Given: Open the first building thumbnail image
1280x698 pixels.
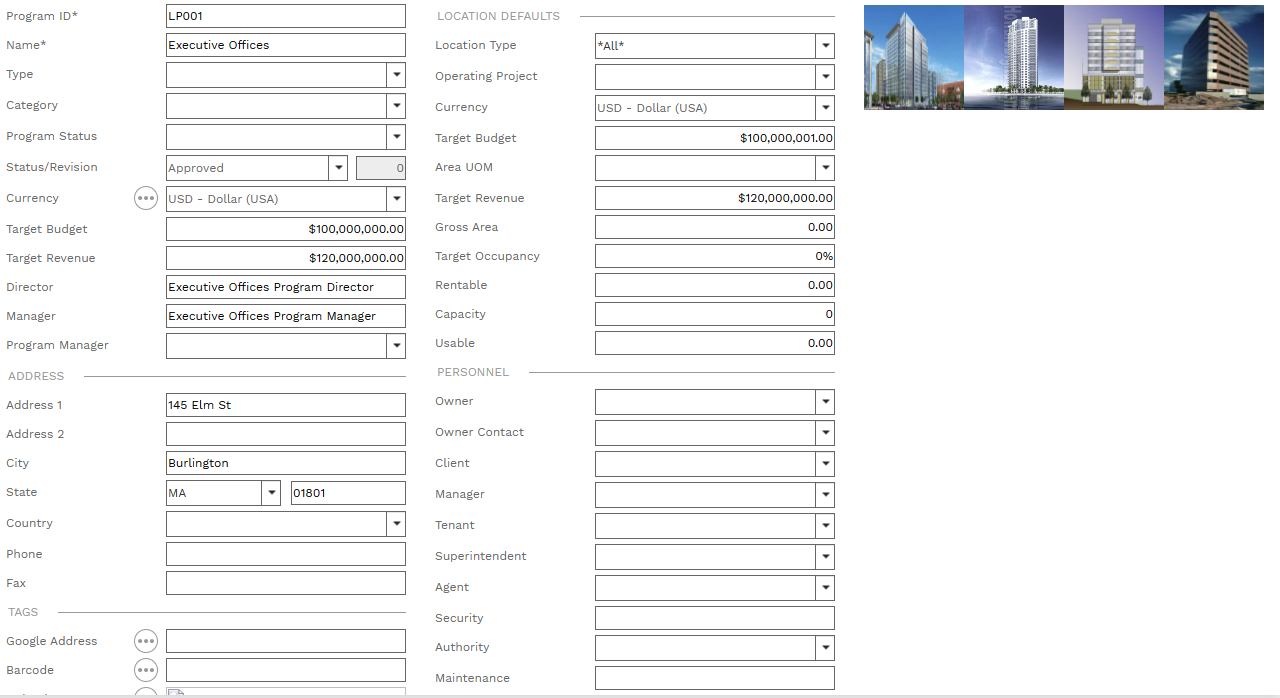Looking at the screenshot, I should pos(913,57).
